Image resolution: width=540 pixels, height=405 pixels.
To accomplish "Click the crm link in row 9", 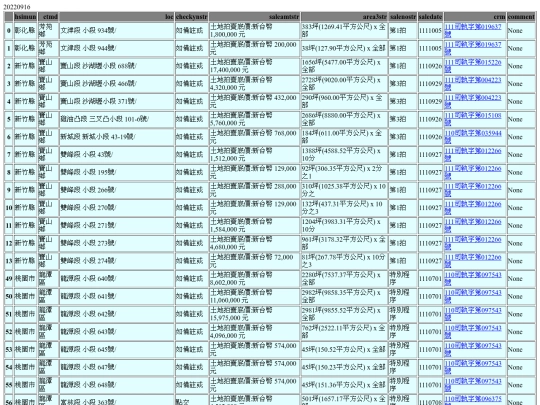I will 472,190.
